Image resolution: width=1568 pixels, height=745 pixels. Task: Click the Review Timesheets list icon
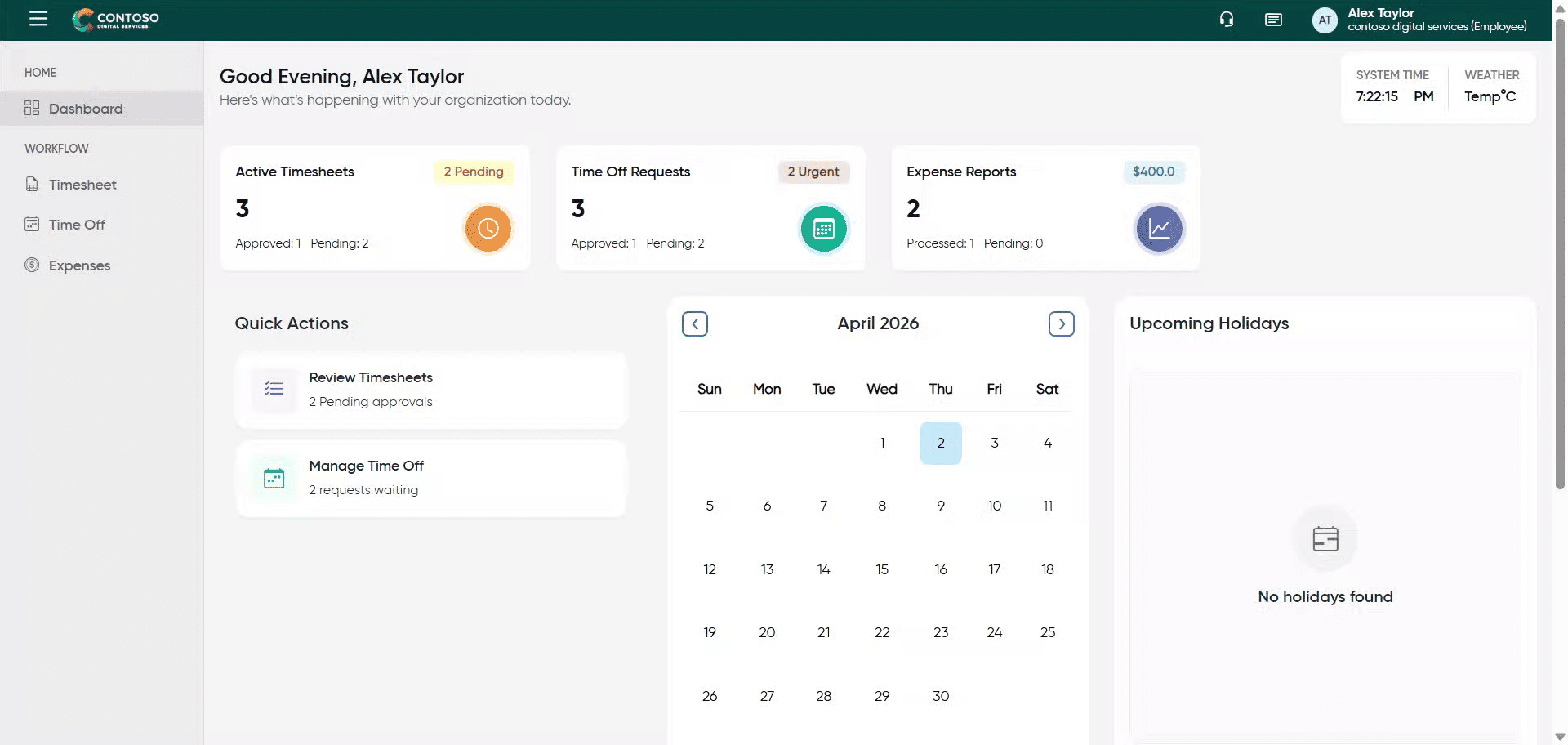click(x=274, y=390)
